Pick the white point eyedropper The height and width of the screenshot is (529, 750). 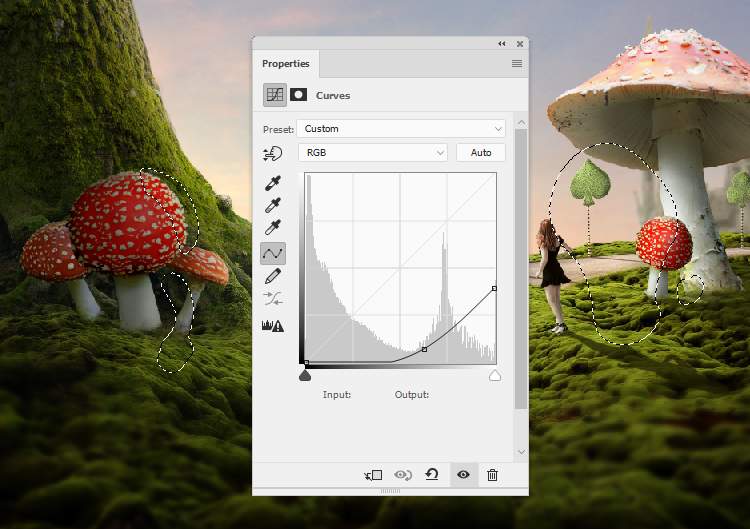pyautogui.click(x=273, y=229)
